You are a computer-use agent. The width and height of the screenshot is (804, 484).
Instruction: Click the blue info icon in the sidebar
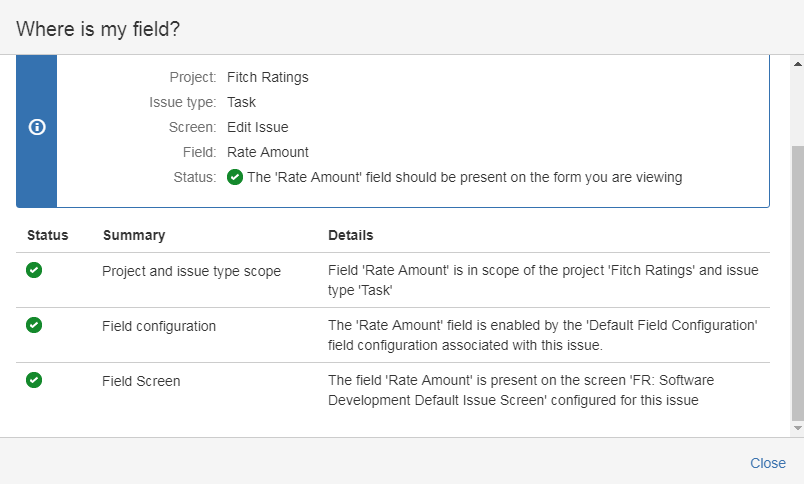click(x=37, y=127)
